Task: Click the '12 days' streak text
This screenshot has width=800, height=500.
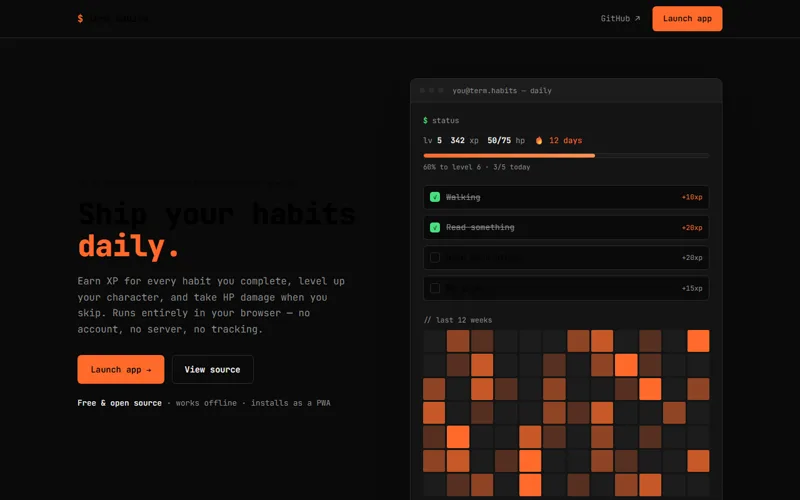Action: pyautogui.click(x=565, y=140)
